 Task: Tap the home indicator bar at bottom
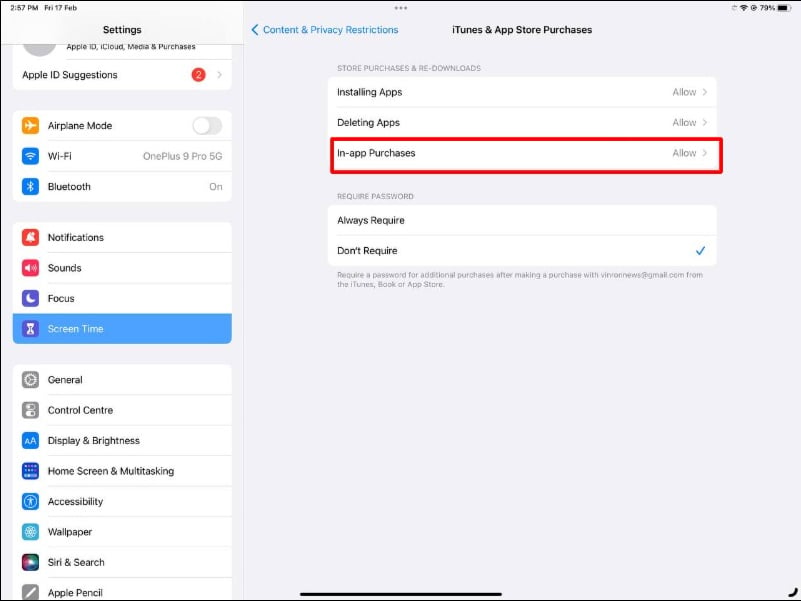click(x=400, y=594)
